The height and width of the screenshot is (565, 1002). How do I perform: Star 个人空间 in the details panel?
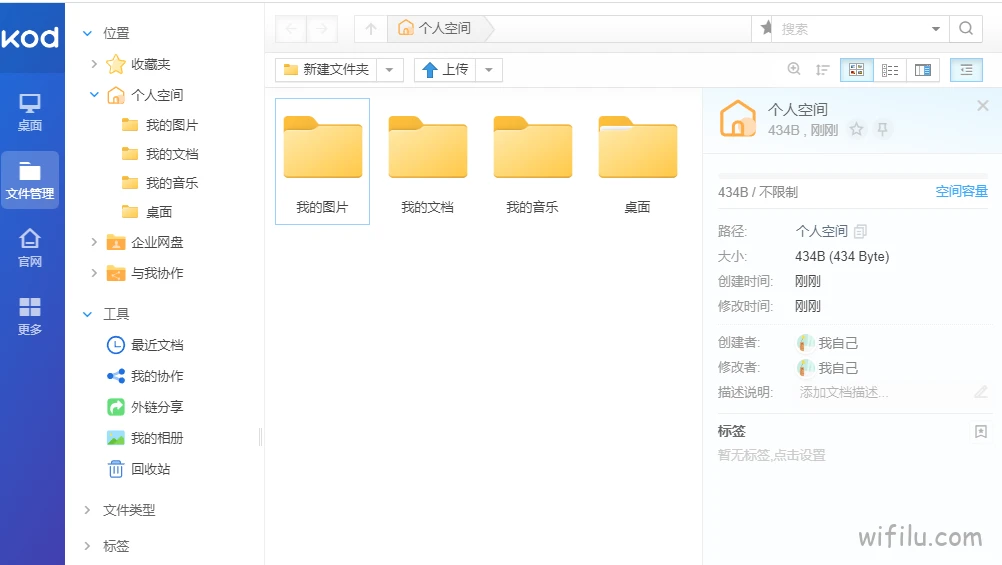[x=856, y=130]
